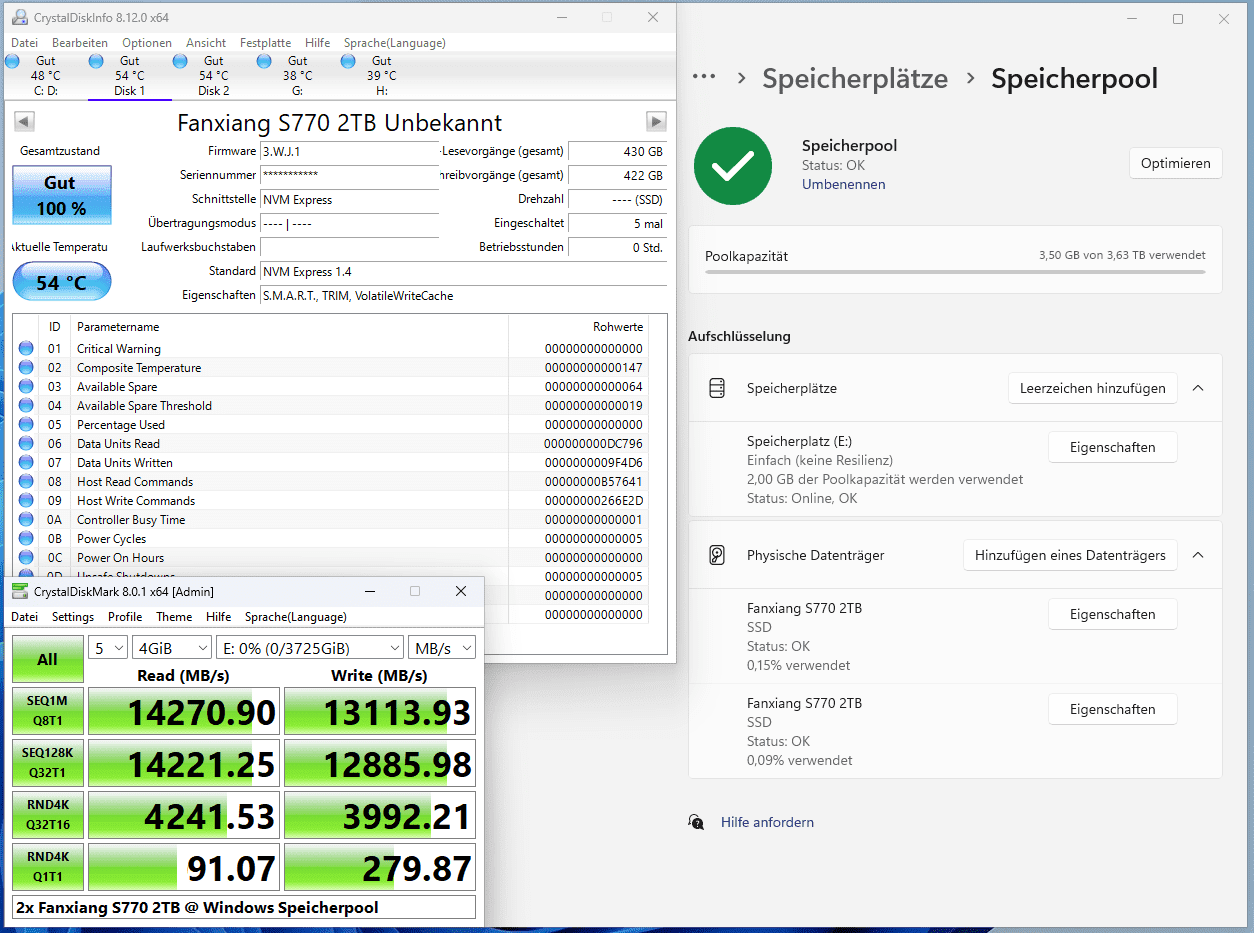
Task: Run all benchmarks with the All button
Action: (47, 659)
